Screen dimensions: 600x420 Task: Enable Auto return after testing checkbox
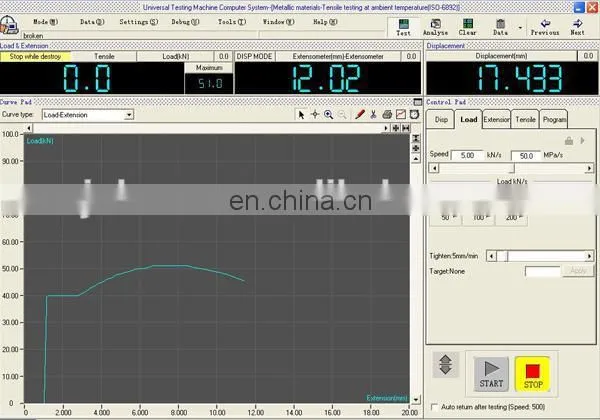coord(435,407)
